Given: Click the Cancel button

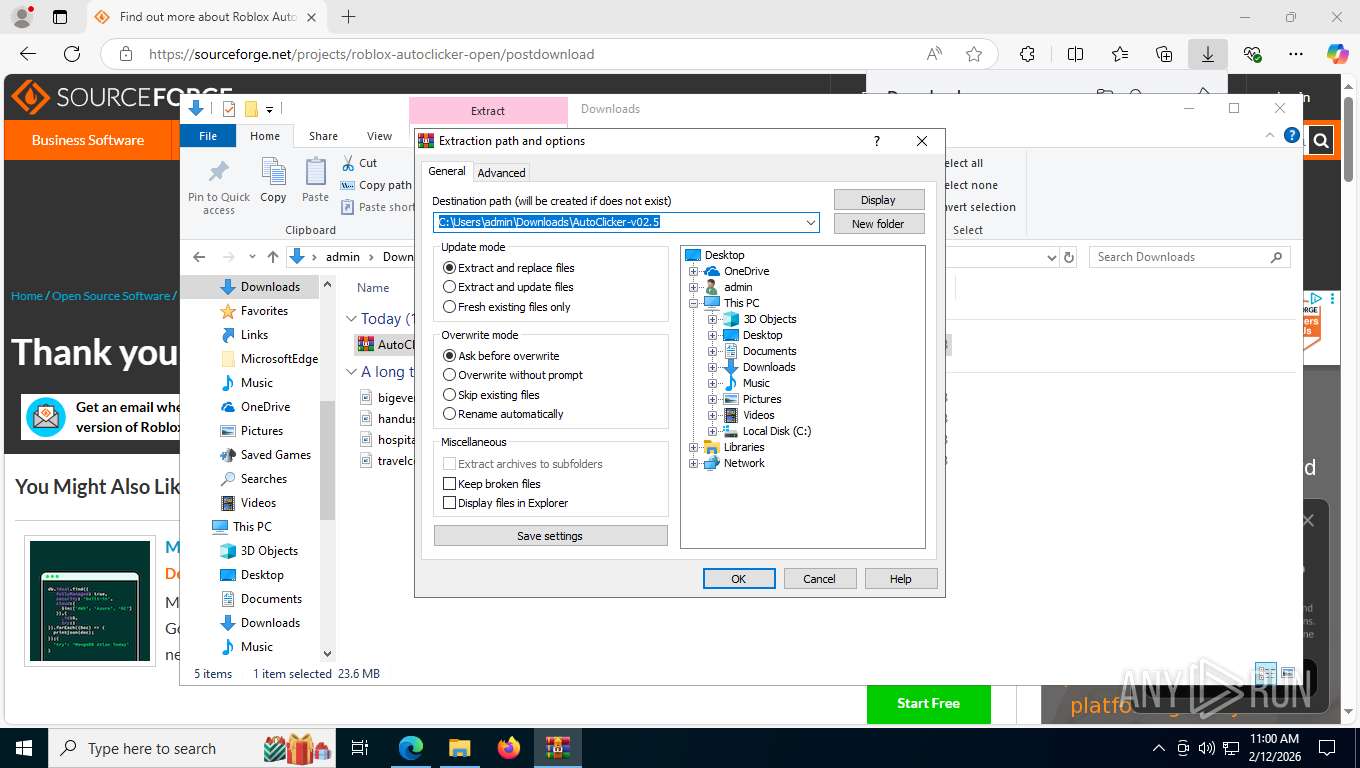Looking at the screenshot, I should (819, 579).
